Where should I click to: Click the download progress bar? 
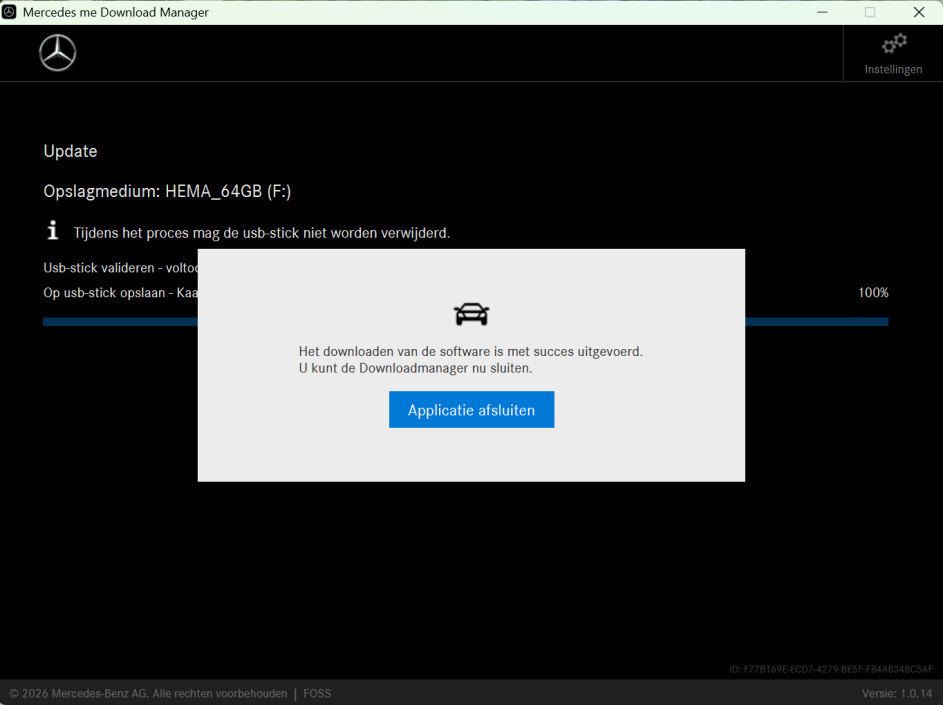pyautogui.click(x=465, y=322)
